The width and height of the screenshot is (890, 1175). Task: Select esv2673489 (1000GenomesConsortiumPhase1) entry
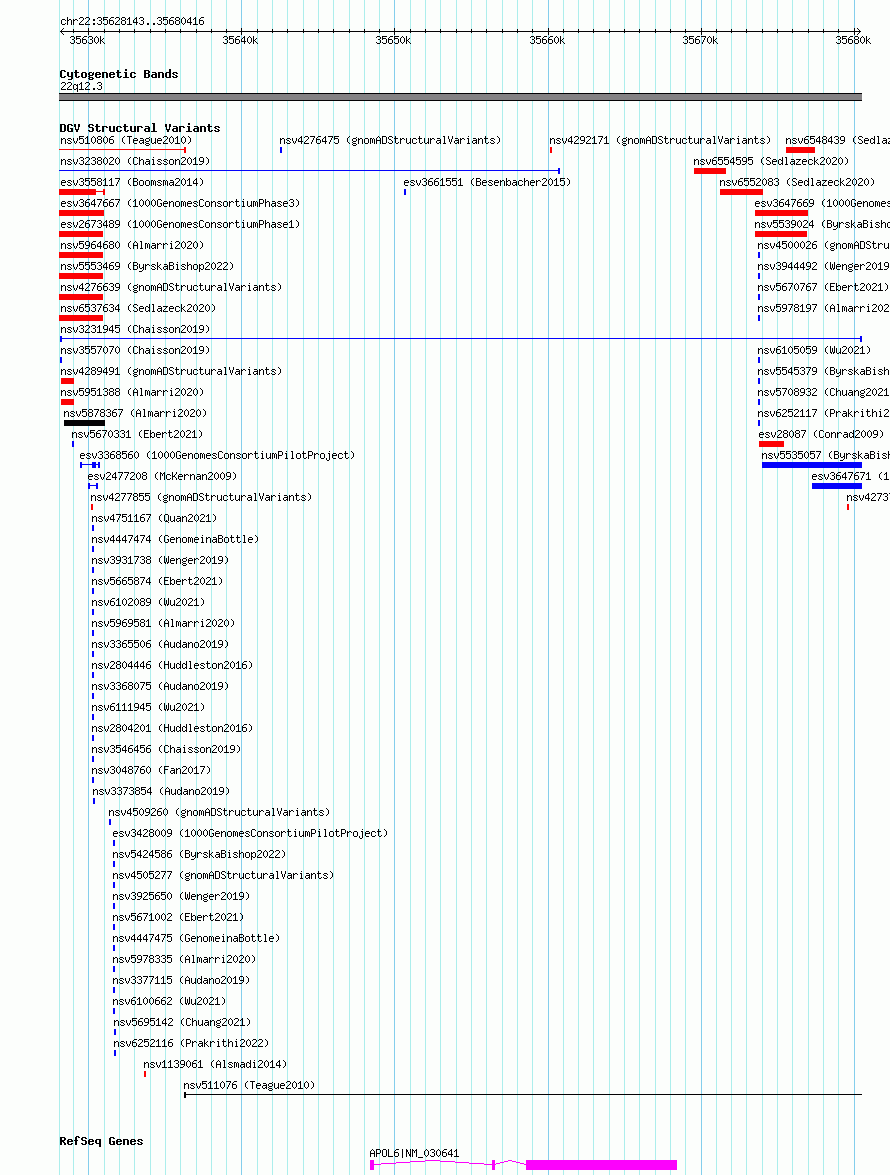pyautogui.click(x=180, y=224)
